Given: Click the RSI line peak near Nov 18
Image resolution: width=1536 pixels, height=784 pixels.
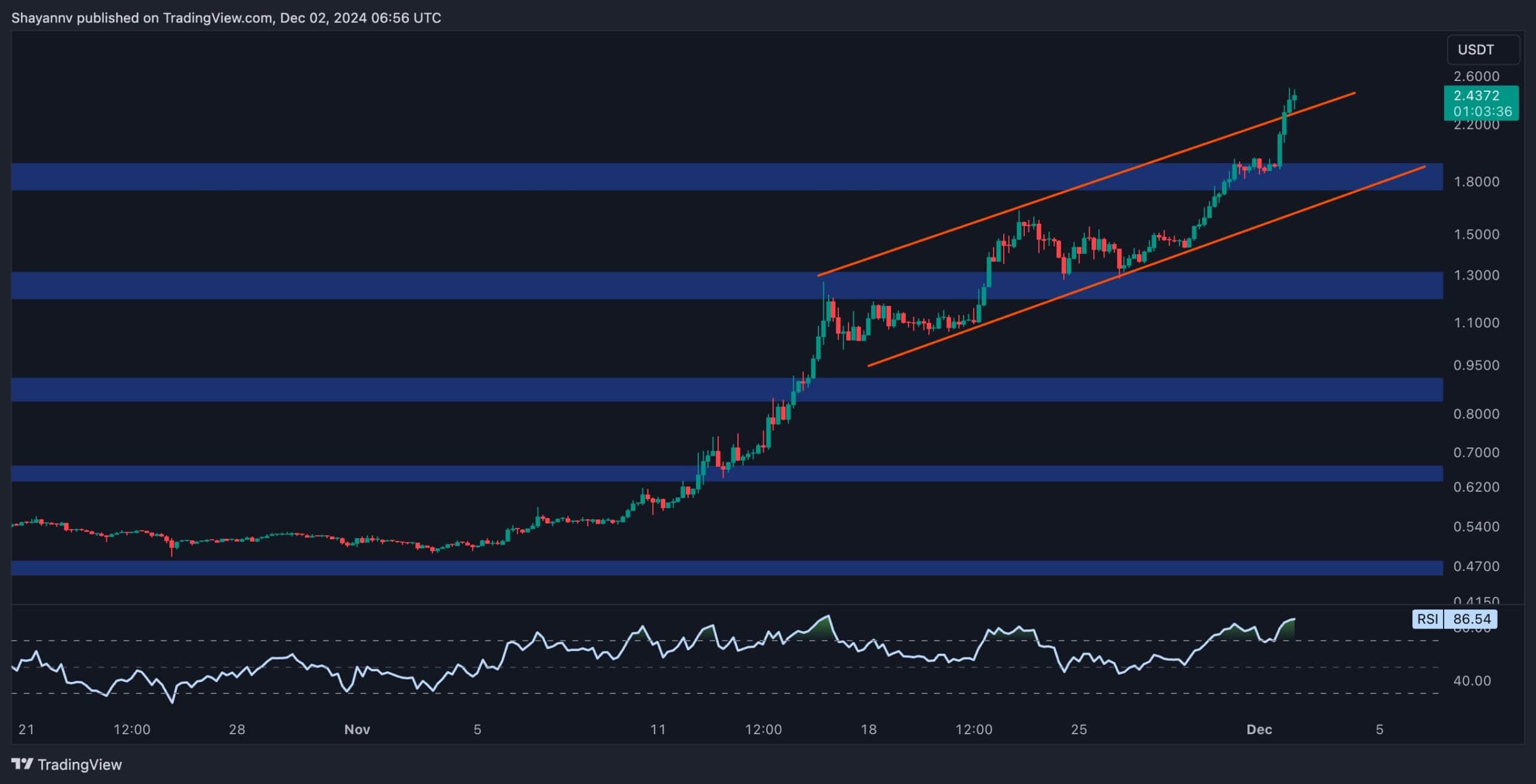Looking at the screenshot, I should point(829,616).
